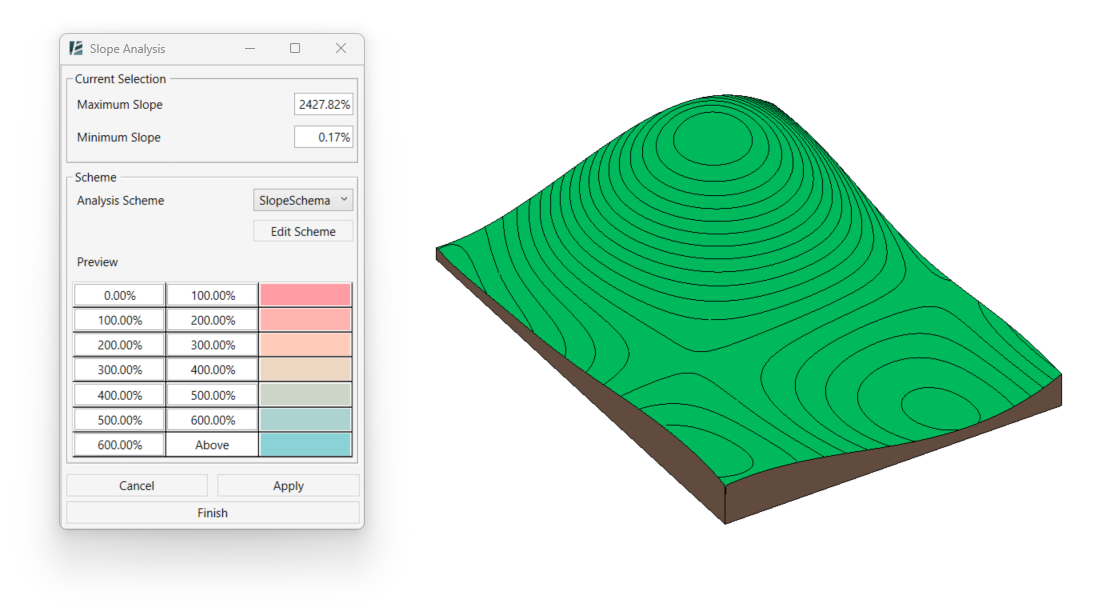Click the Apply button
This screenshot has width=1103, height=605.
(x=288, y=486)
